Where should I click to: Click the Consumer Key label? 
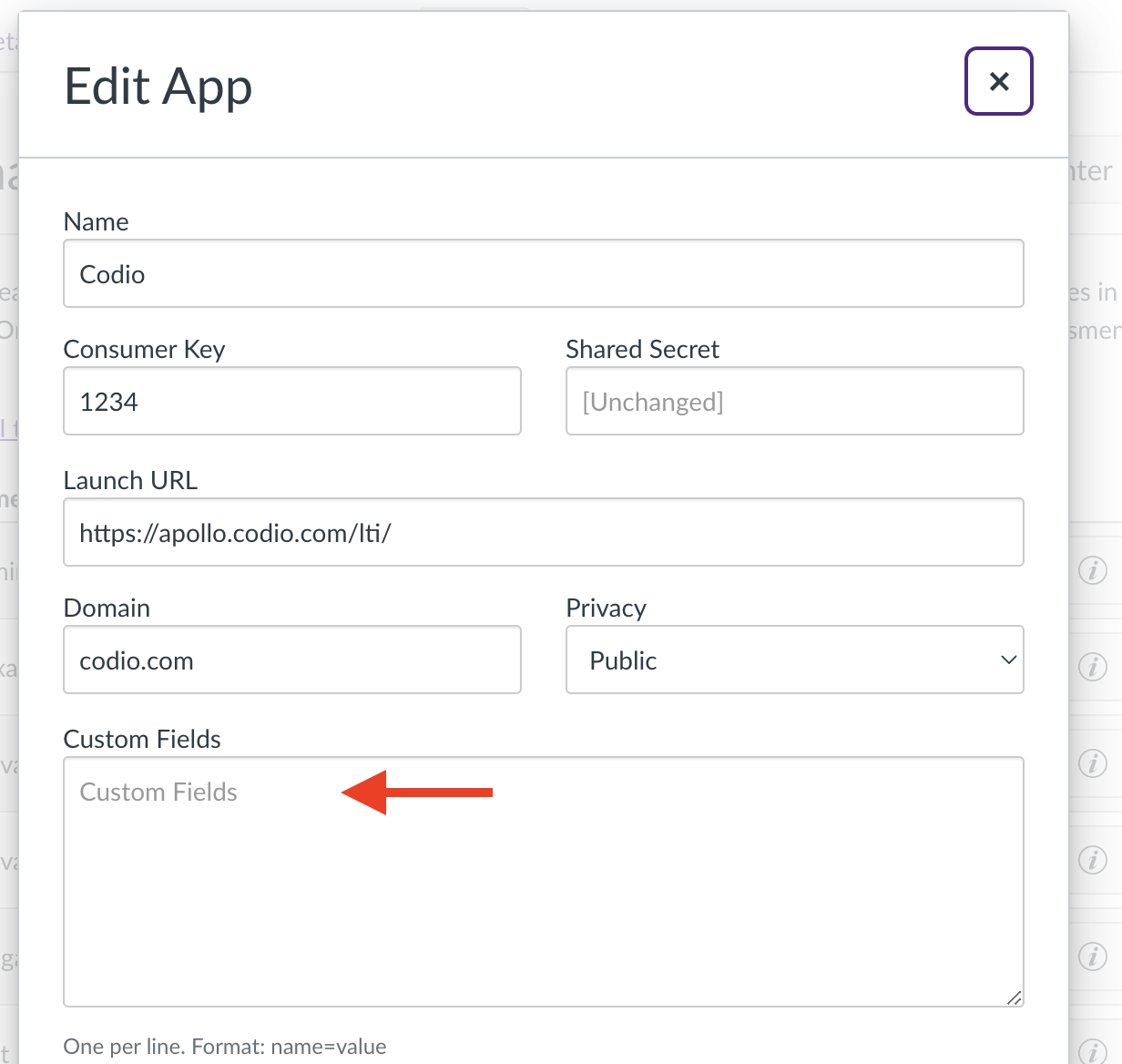coord(144,350)
